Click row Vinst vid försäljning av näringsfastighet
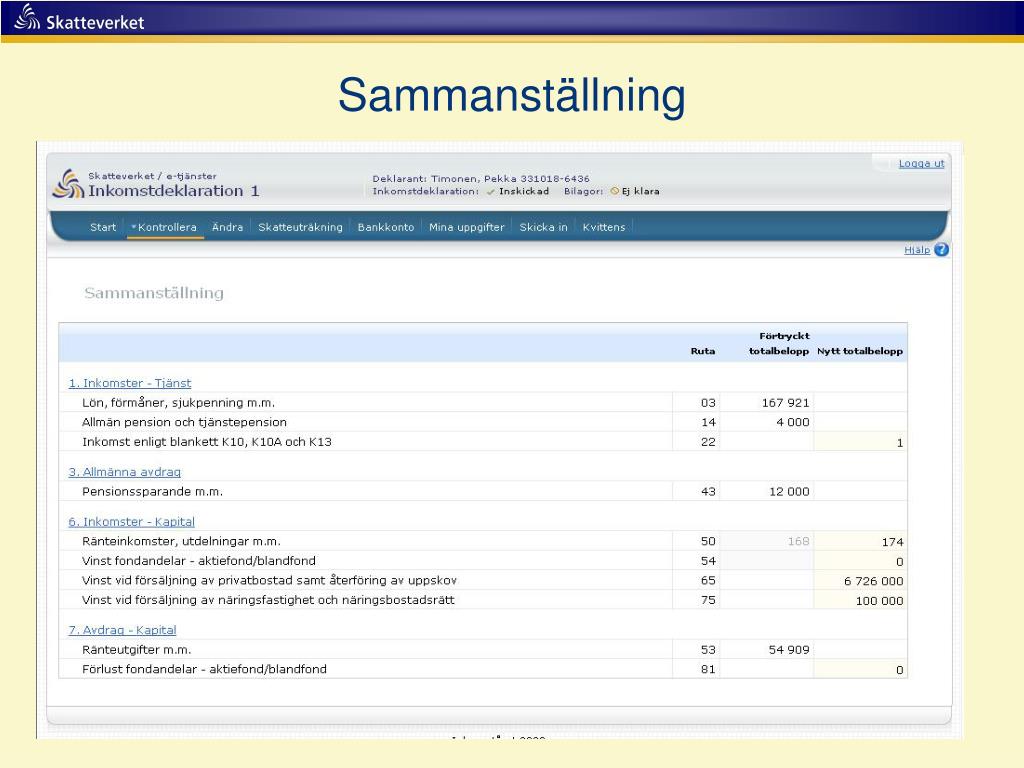The height and width of the screenshot is (768, 1024). [x=483, y=600]
